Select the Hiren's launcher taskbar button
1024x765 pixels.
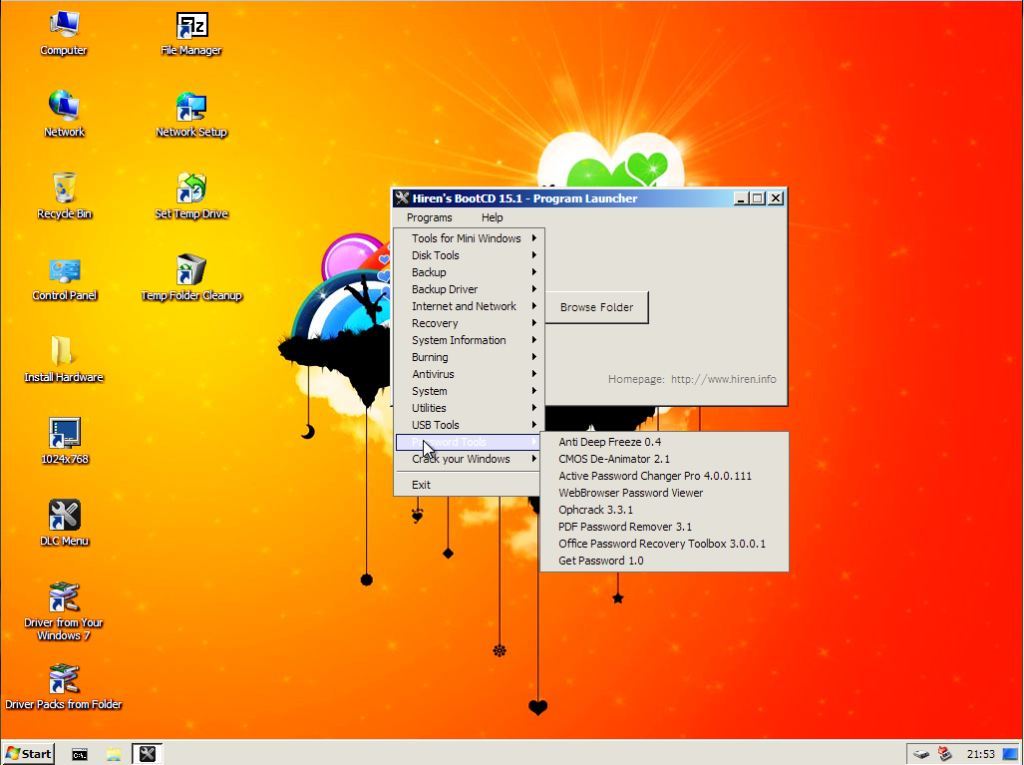click(x=148, y=753)
